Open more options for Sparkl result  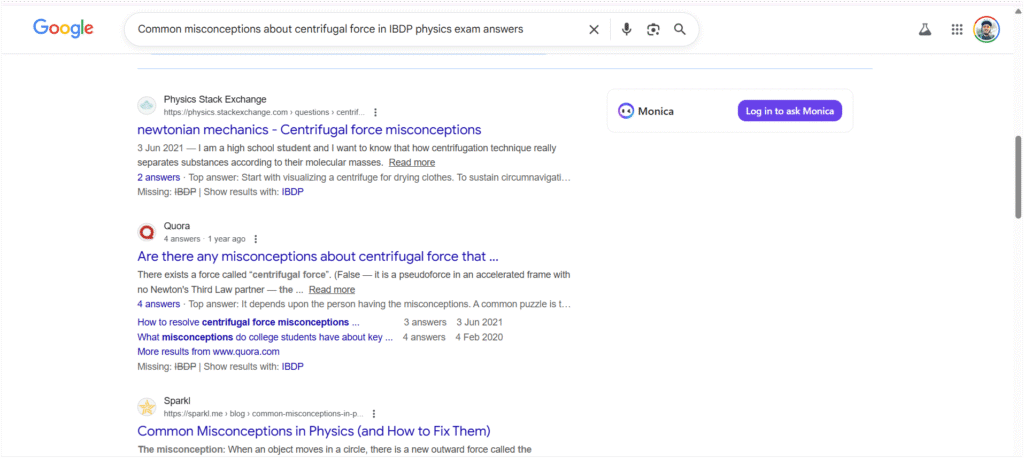374,413
